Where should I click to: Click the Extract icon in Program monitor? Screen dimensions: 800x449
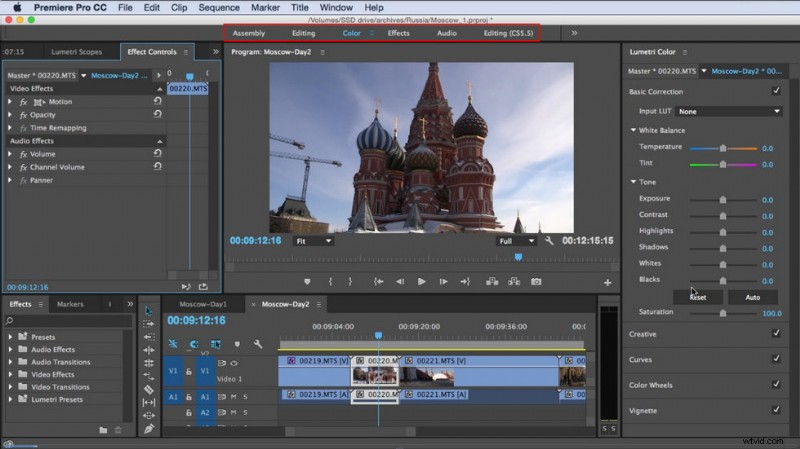coord(514,282)
